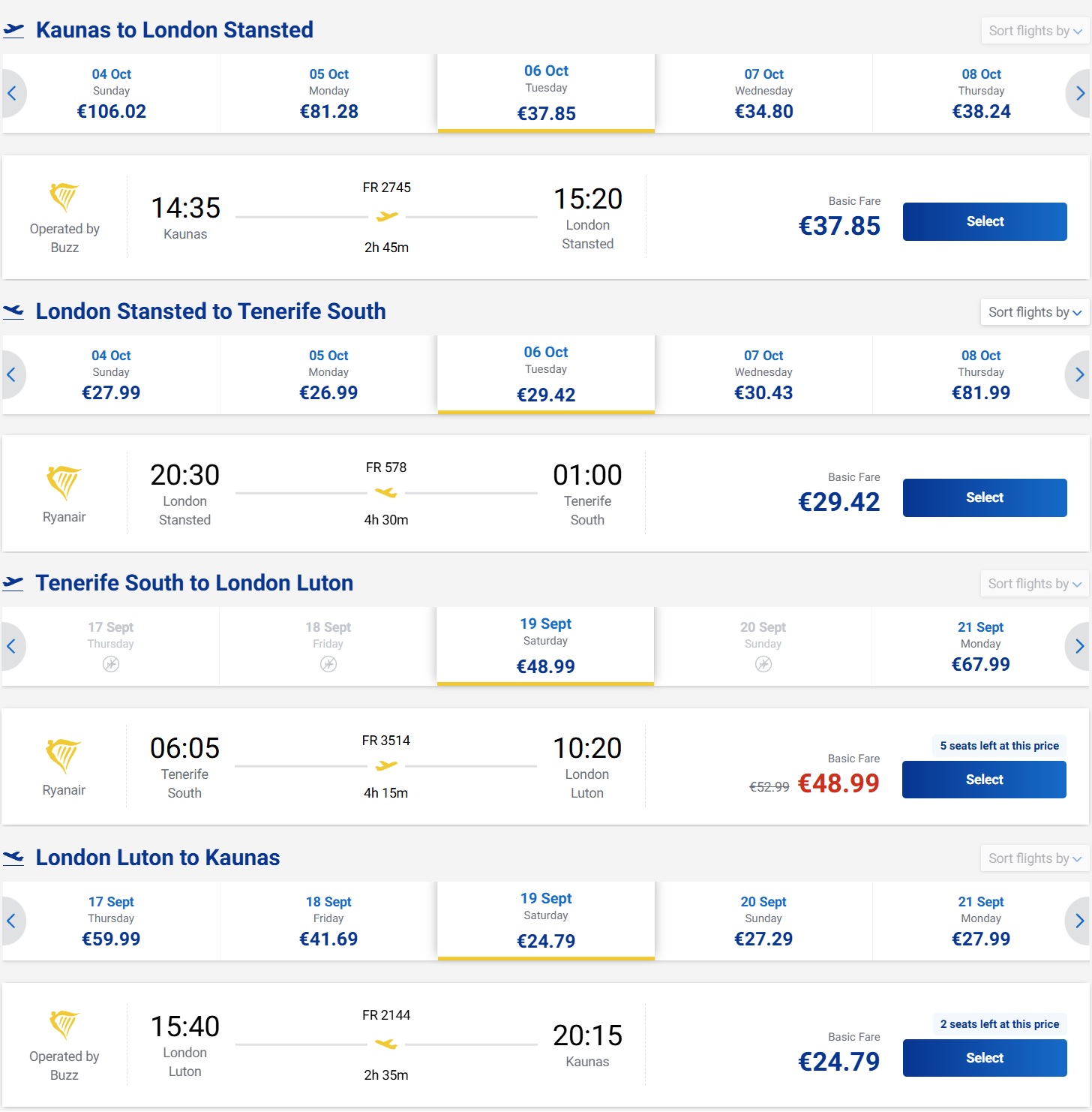
Task: Click the unavailable 18 Sept Friday date
Action: tap(328, 647)
